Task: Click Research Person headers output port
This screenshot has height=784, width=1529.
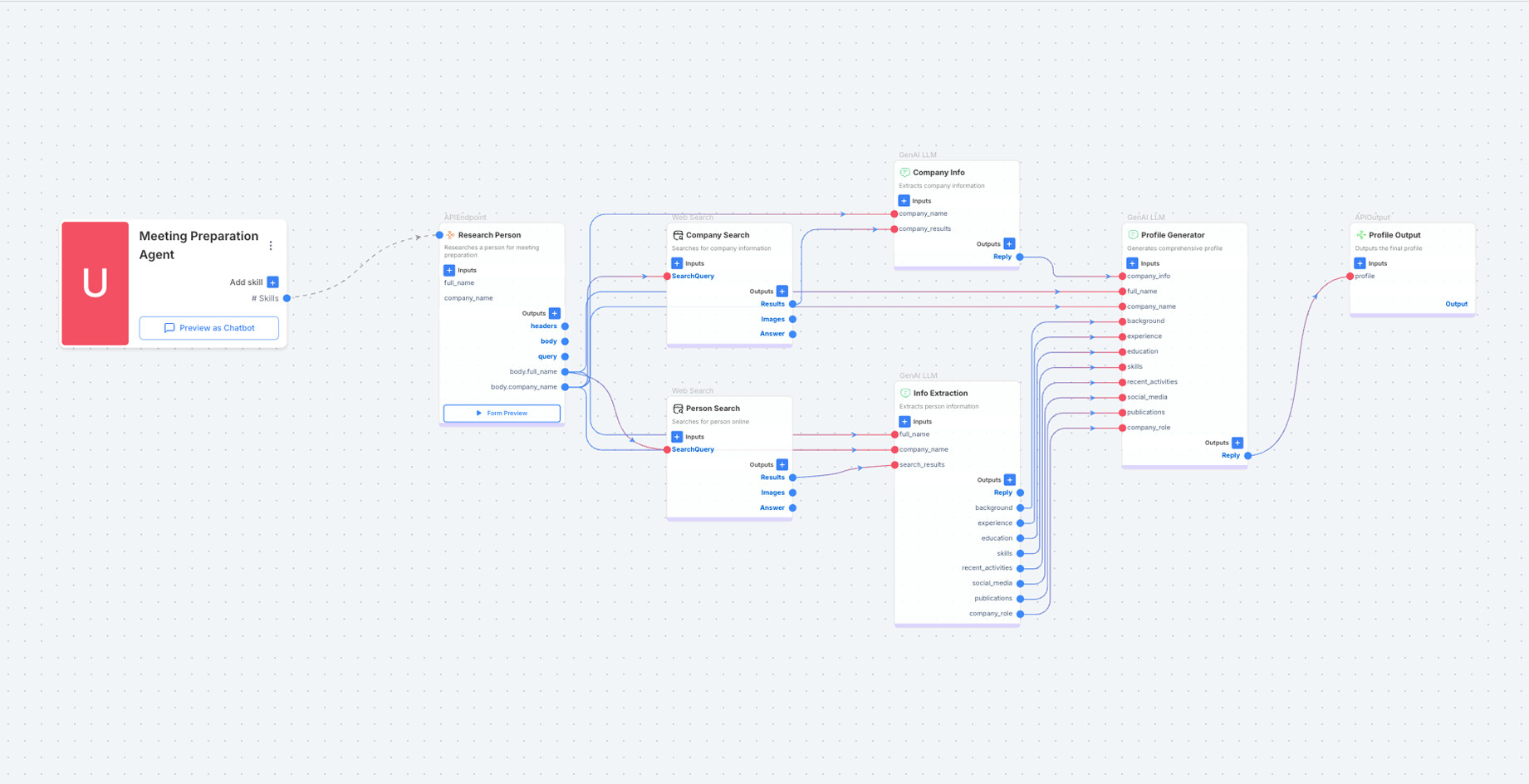Action: tap(565, 326)
